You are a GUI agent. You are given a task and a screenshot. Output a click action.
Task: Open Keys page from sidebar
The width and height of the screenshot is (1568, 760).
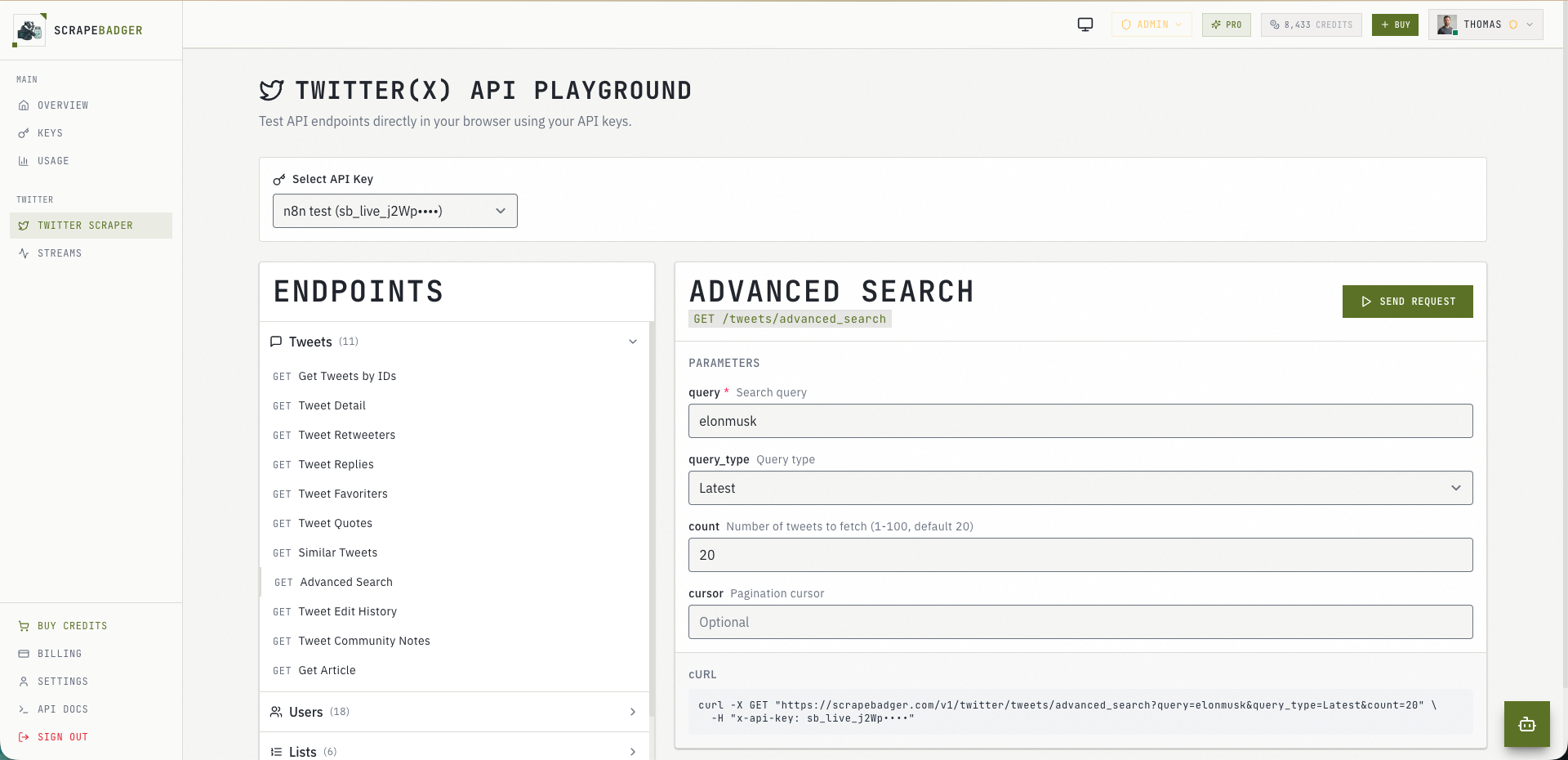(50, 133)
